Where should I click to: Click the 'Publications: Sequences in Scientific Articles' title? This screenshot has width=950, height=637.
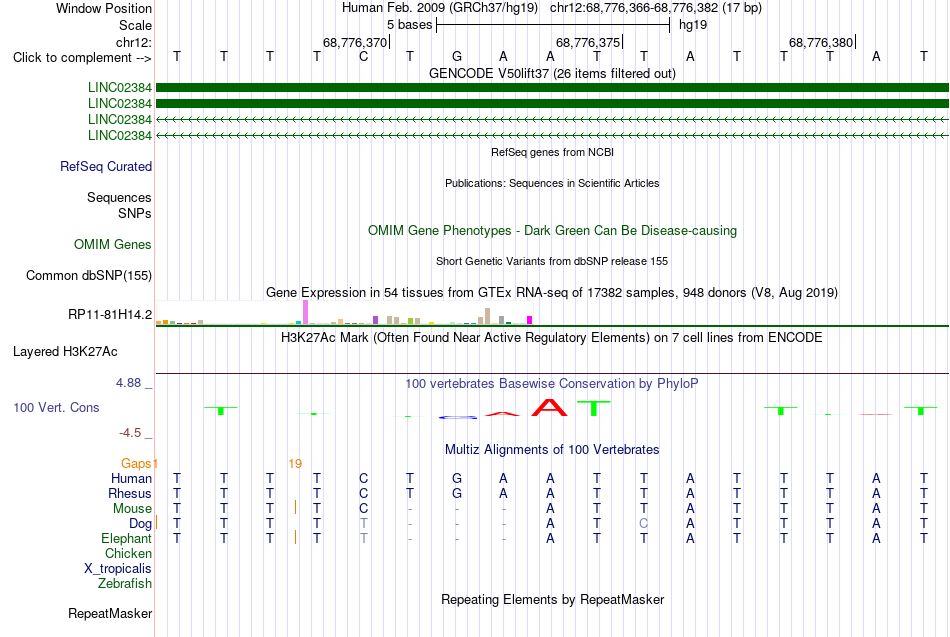(x=552, y=183)
